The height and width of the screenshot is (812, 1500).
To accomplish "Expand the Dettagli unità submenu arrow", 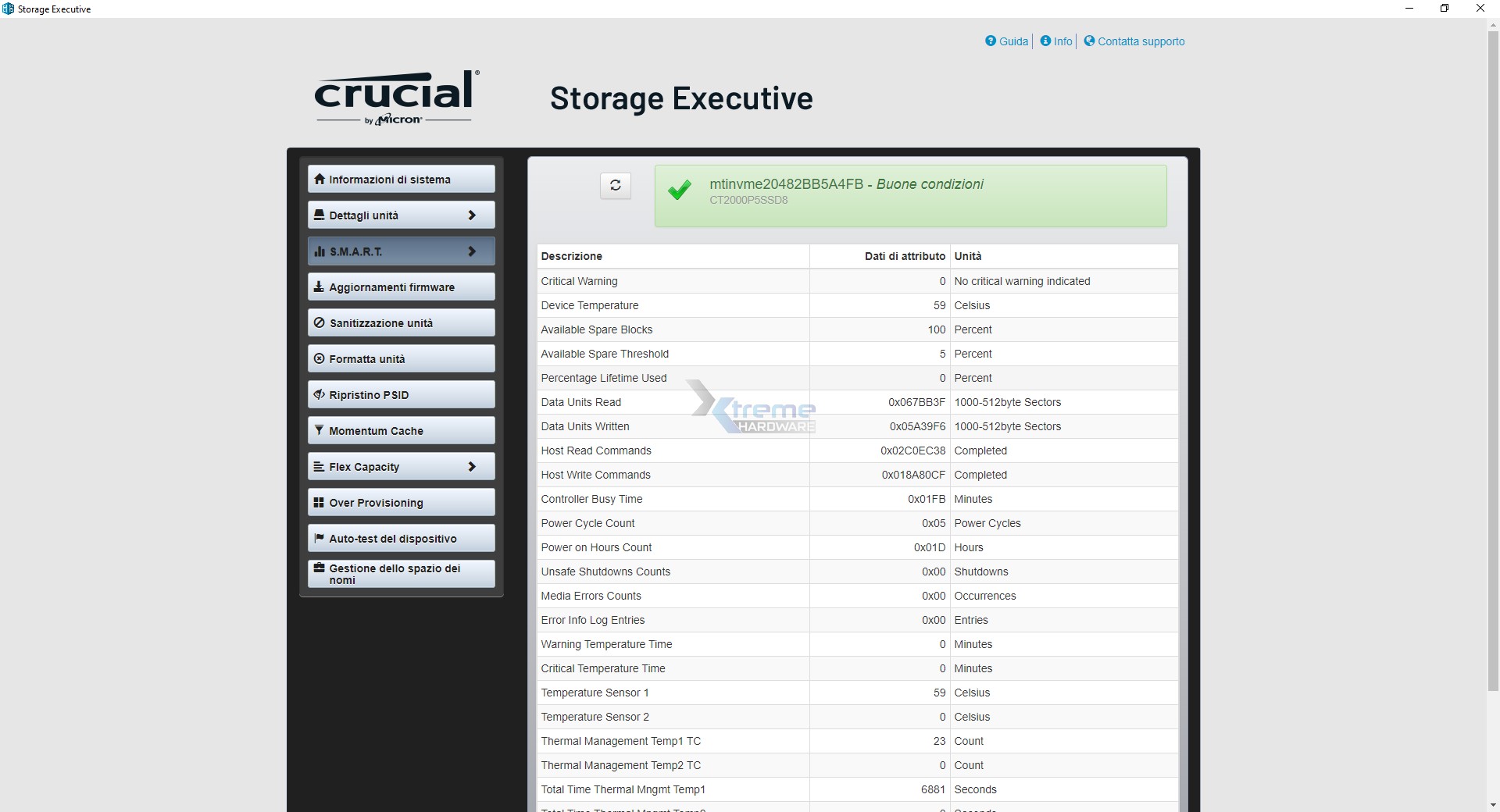I will (x=471, y=215).
